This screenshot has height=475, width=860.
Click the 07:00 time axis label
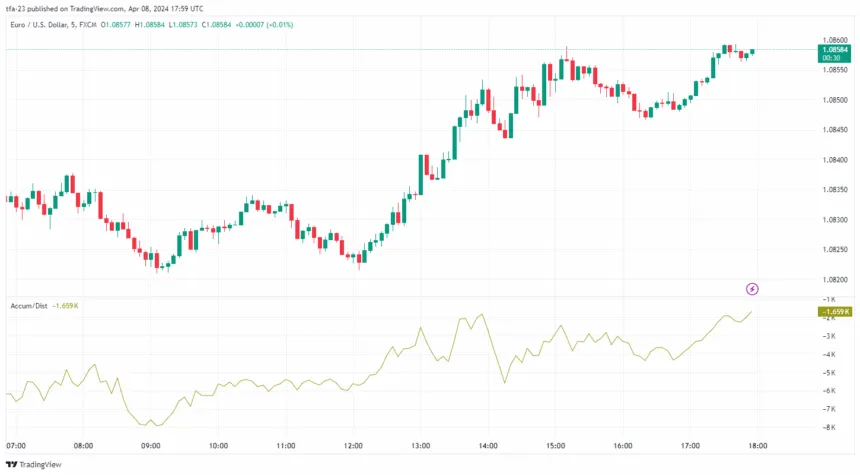click(x=16, y=446)
